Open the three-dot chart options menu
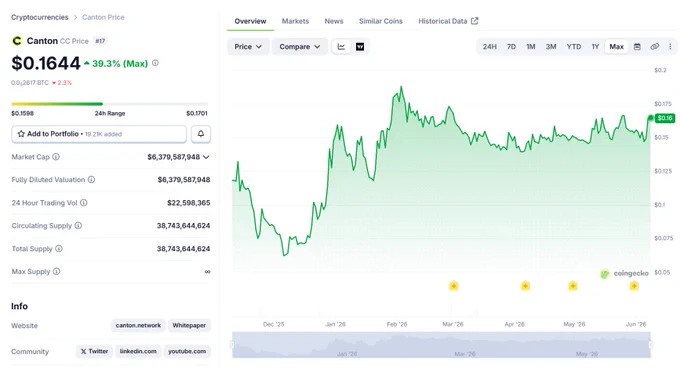This screenshot has width=680, height=369. [x=670, y=46]
